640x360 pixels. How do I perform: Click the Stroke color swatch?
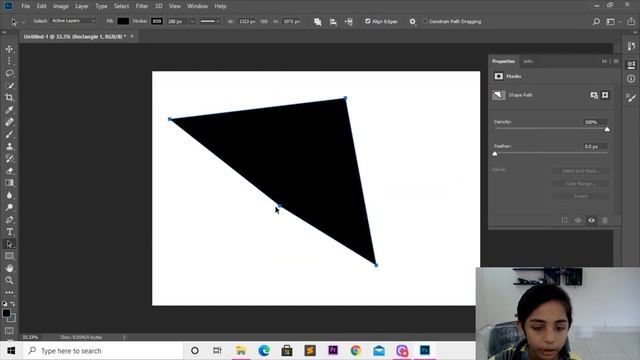coord(157,21)
